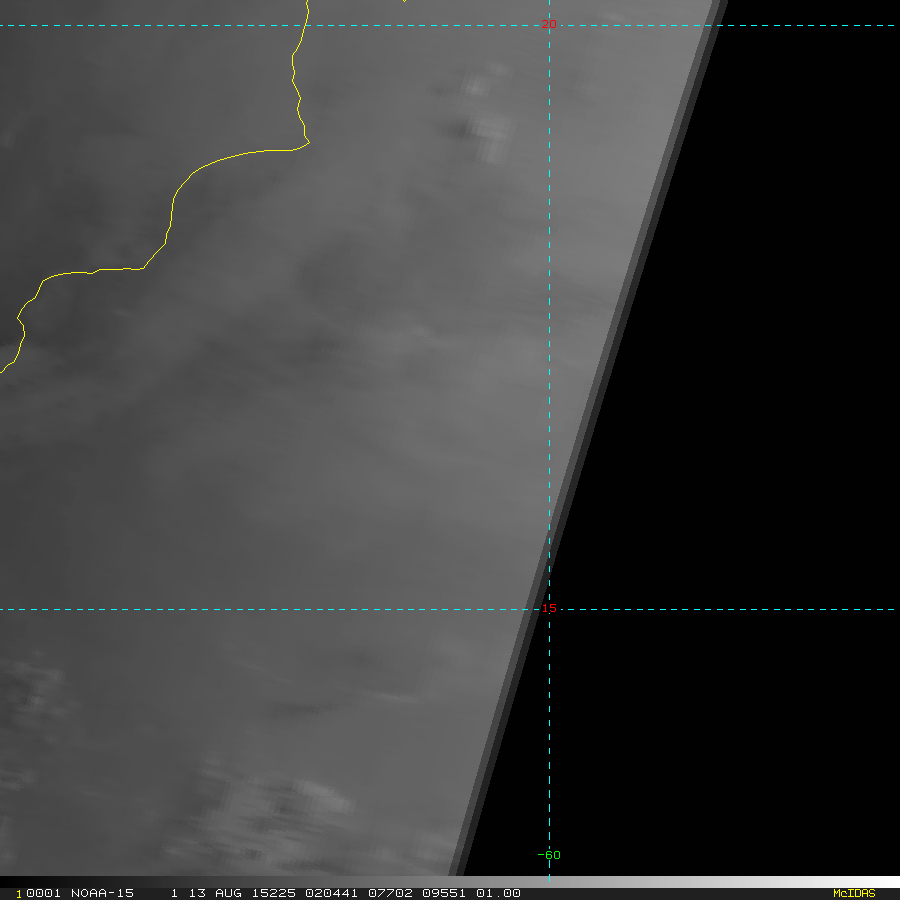Click the bright cloud cluster near top
The image size is (900, 900).
pyautogui.click(x=488, y=135)
